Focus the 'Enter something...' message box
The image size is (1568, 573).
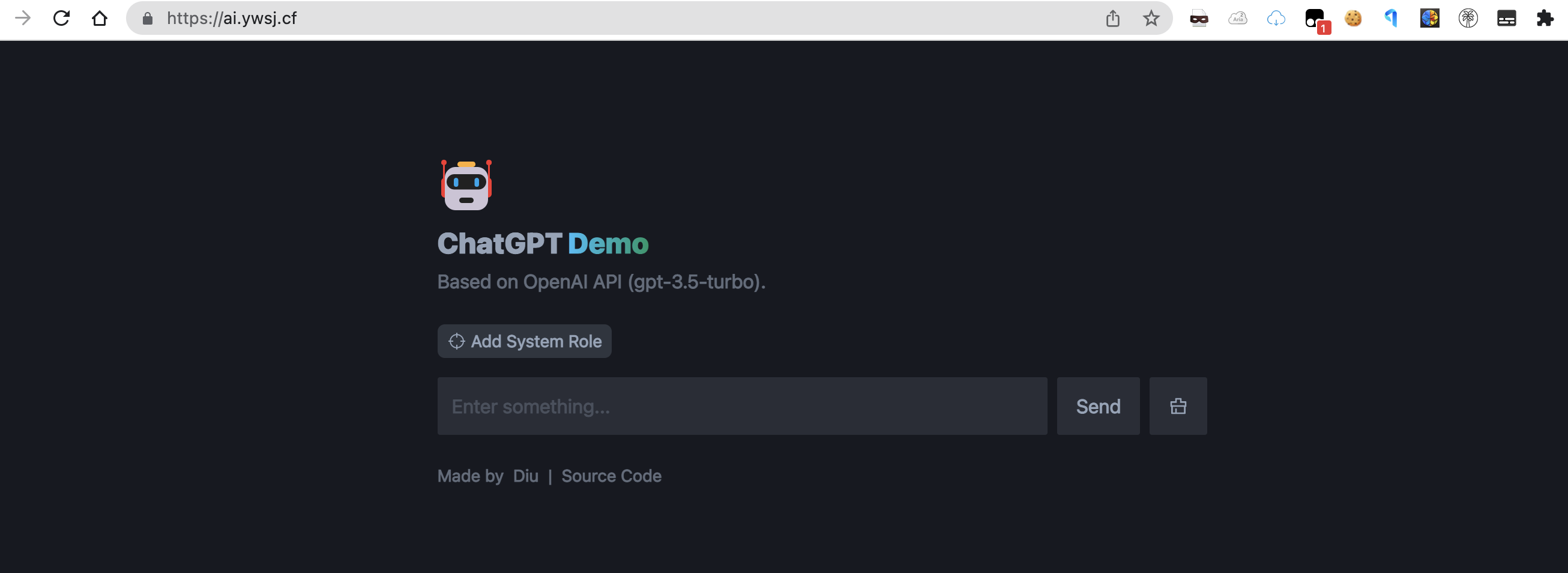pyautogui.click(x=742, y=406)
